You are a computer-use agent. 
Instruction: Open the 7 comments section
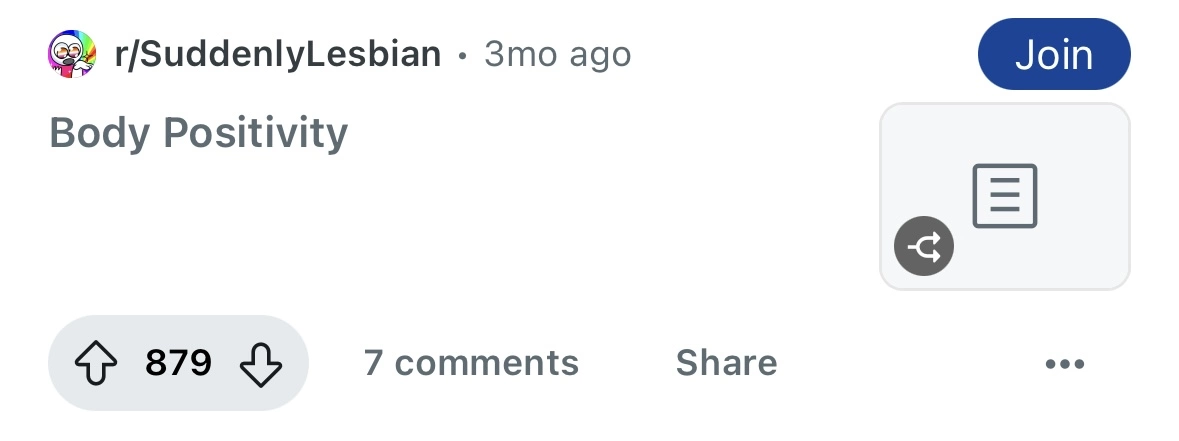tap(471, 362)
